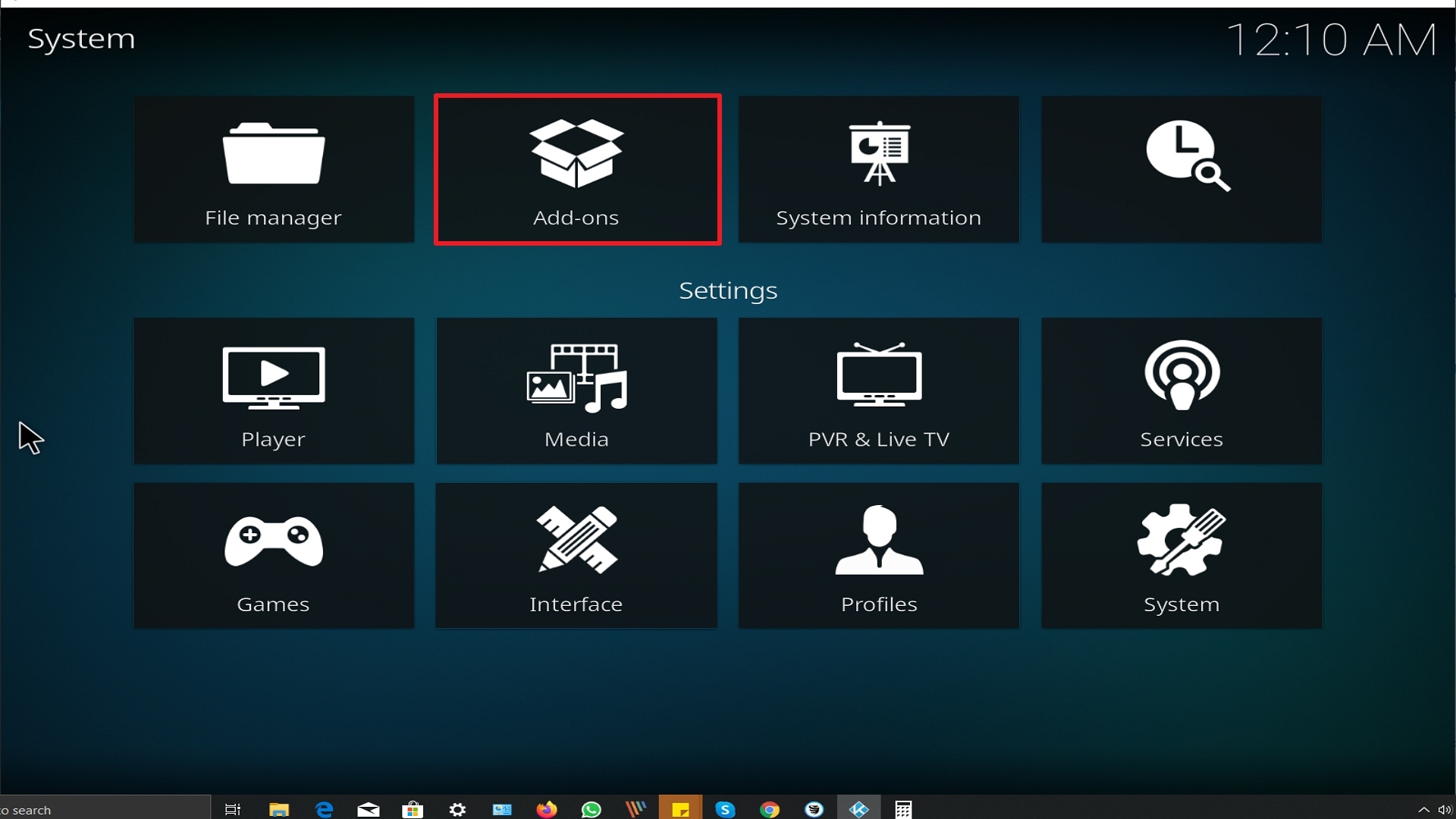Open Interface settings tile
The width and height of the screenshot is (1456, 819).
576,555
